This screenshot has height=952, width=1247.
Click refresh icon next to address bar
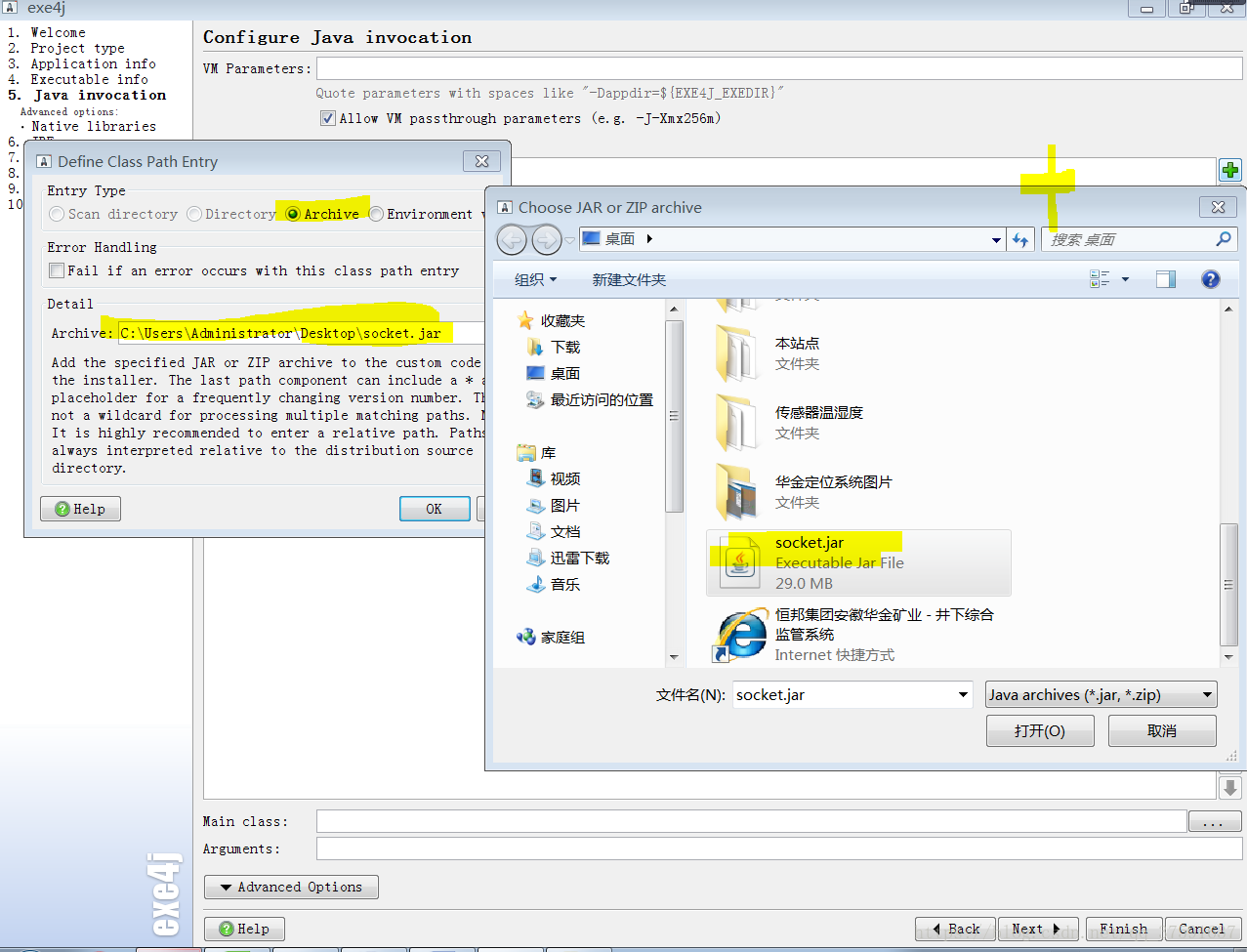1020,239
